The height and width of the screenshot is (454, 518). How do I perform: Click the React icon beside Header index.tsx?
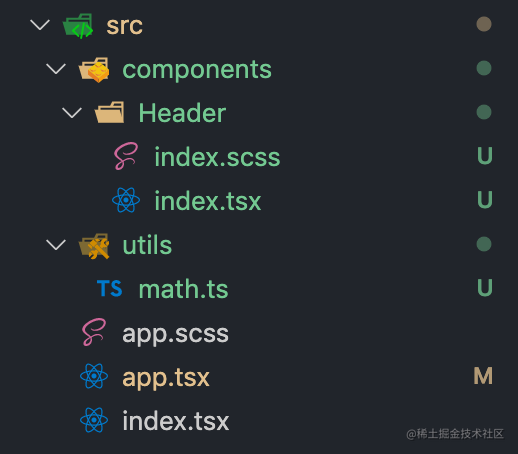point(126,200)
